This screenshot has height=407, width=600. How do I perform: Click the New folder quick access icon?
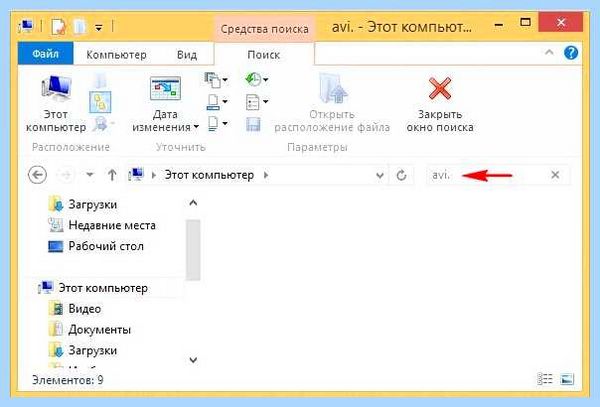coord(80,27)
